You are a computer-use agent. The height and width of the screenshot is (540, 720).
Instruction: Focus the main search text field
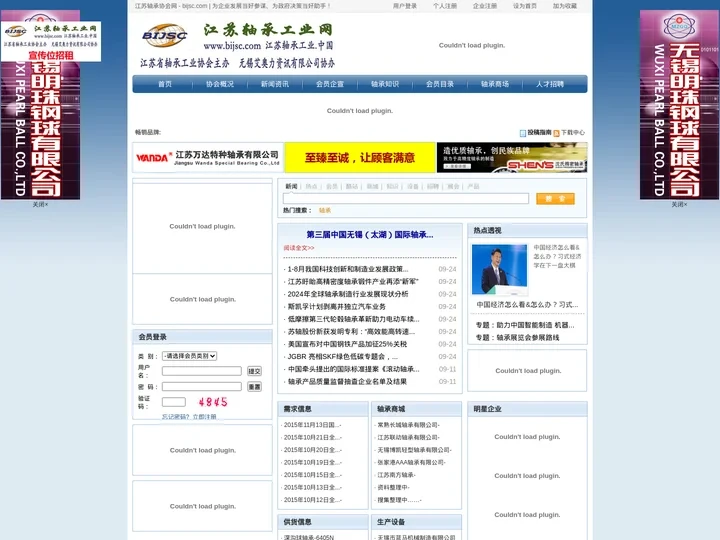click(406, 198)
